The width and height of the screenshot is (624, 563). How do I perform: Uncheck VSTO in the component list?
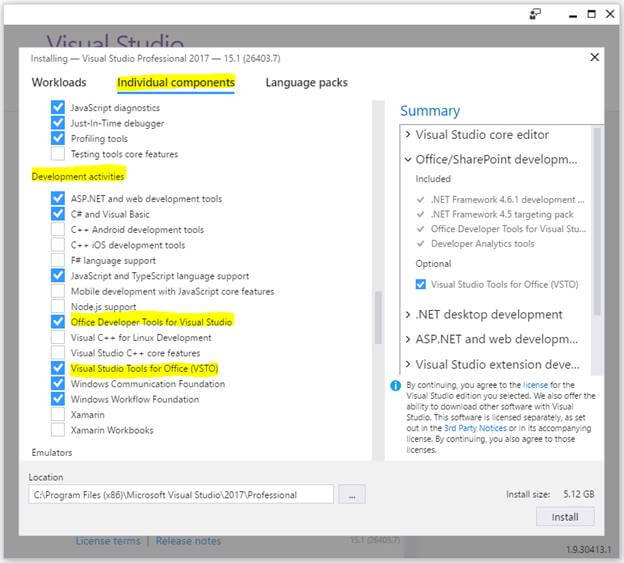[x=58, y=368]
